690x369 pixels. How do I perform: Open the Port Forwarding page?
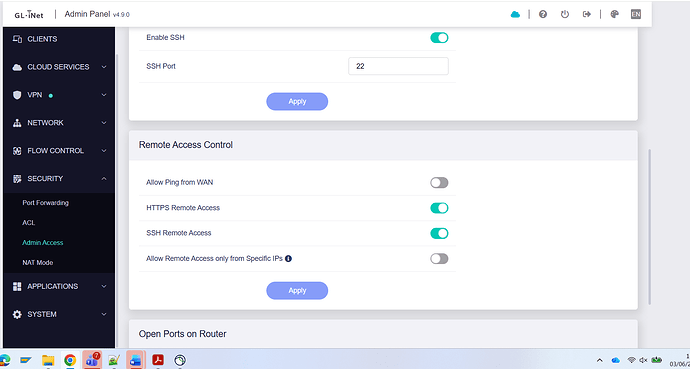[45, 203]
